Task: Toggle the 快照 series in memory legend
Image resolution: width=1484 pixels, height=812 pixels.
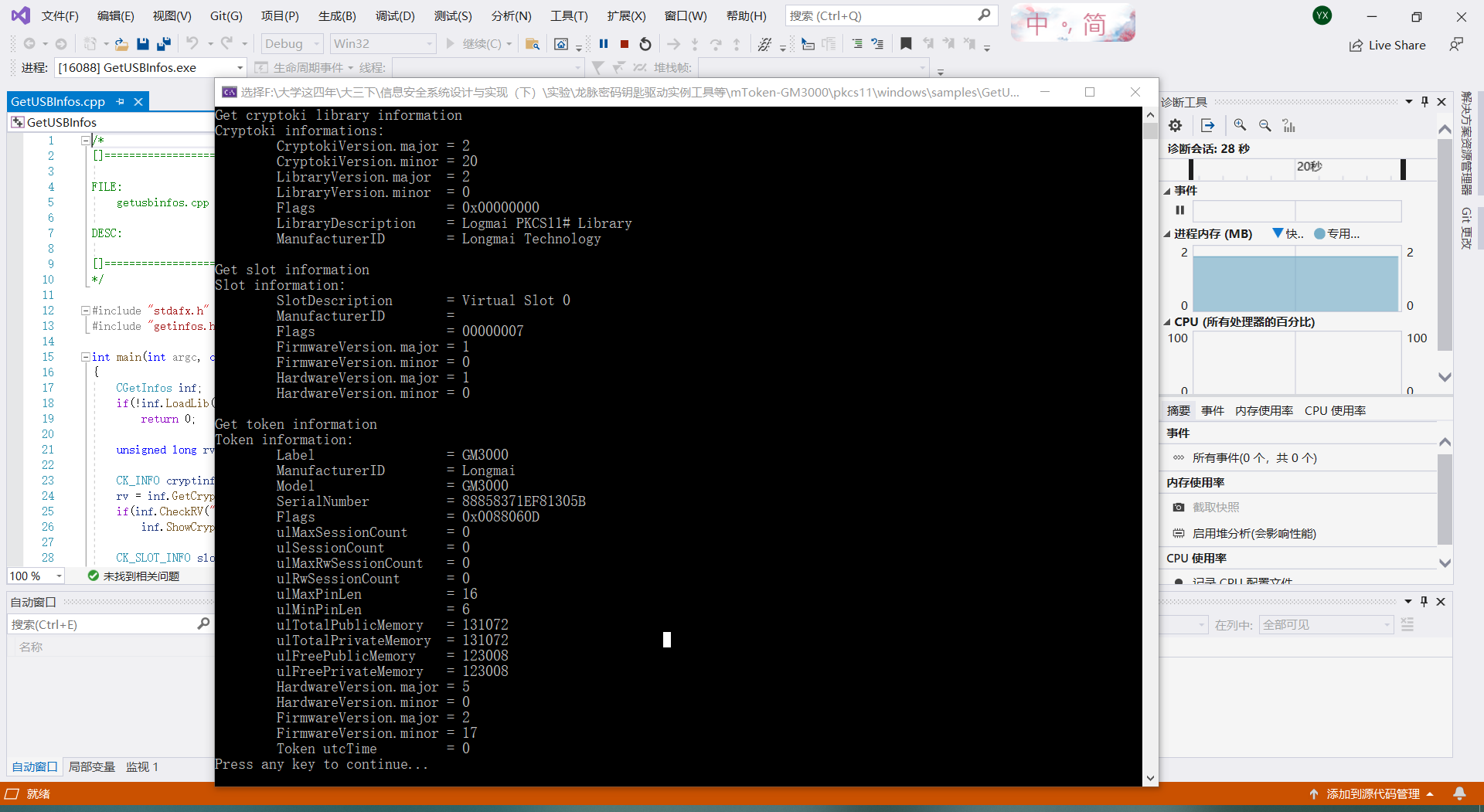Action: click(x=1288, y=233)
